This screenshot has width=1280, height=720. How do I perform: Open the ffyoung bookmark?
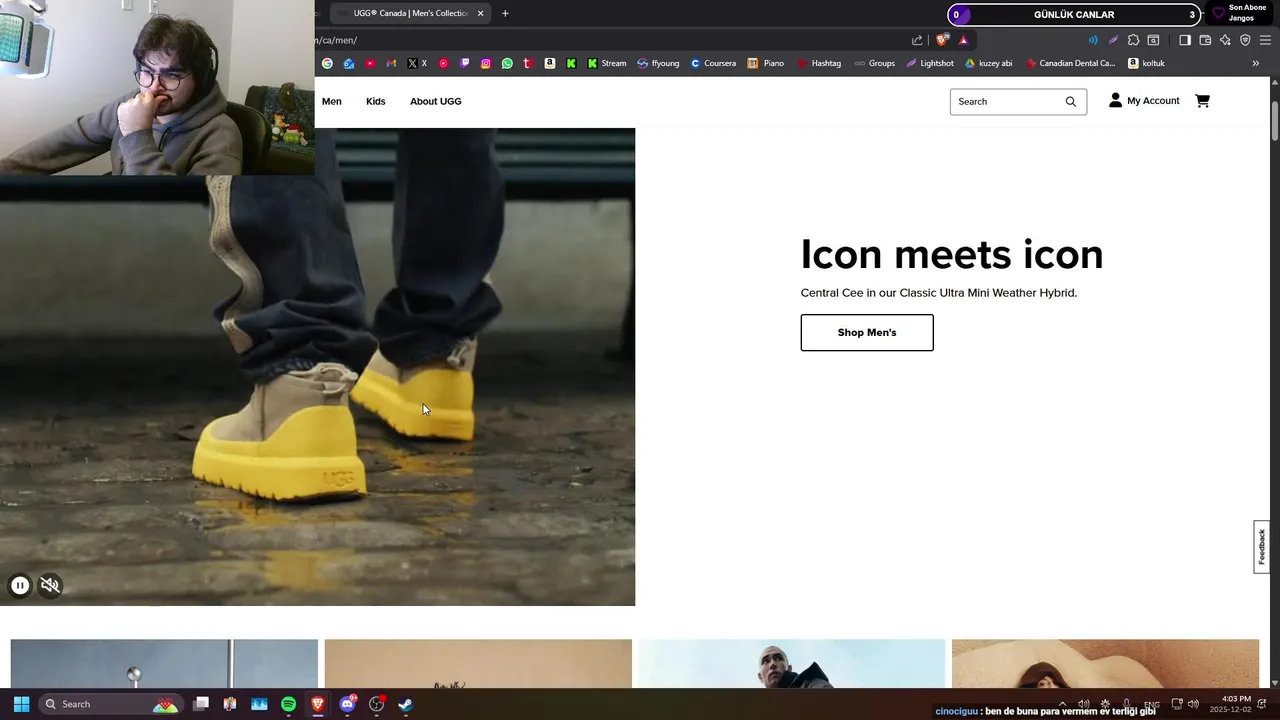click(658, 63)
